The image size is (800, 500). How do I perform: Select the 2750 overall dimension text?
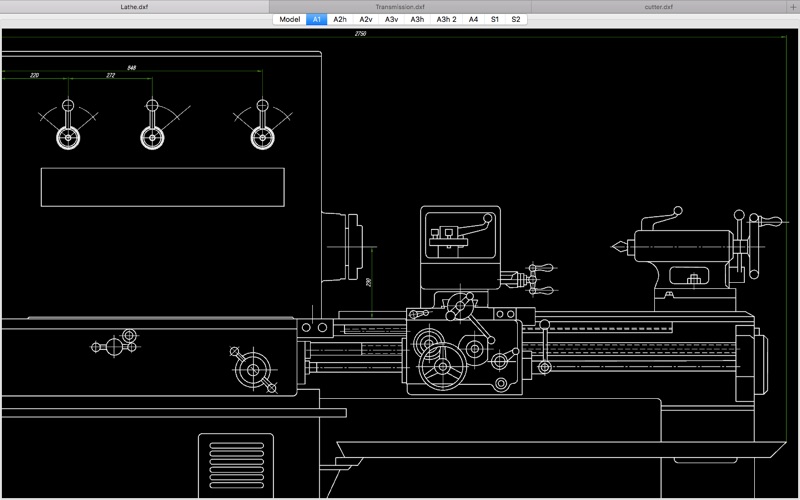[360, 34]
